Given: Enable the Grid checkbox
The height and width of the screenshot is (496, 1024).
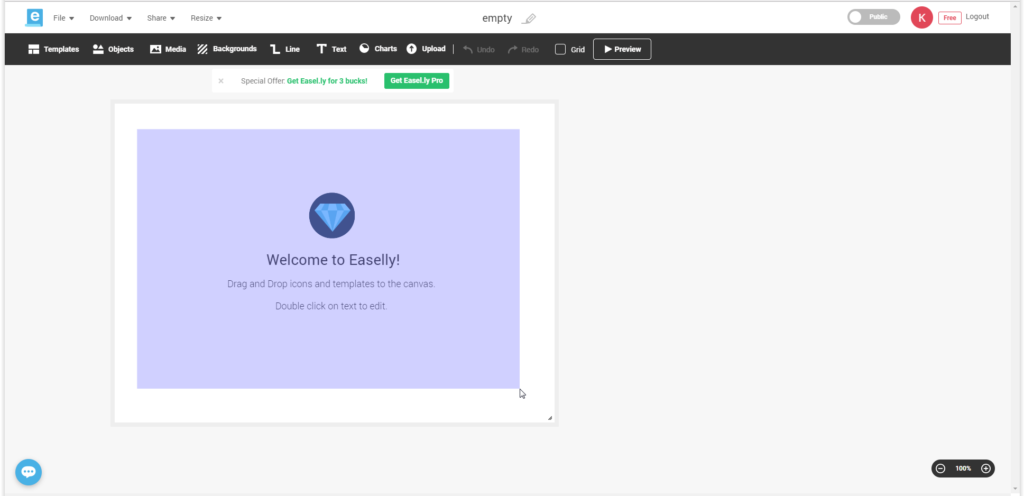Looking at the screenshot, I should [560, 49].
